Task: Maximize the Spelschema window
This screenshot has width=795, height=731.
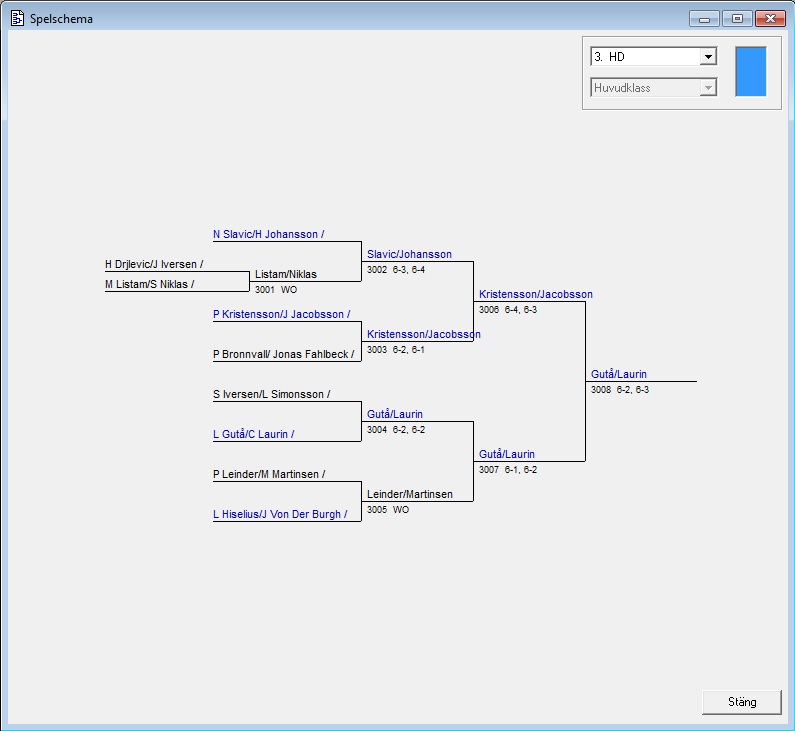Action: (737, 18)
